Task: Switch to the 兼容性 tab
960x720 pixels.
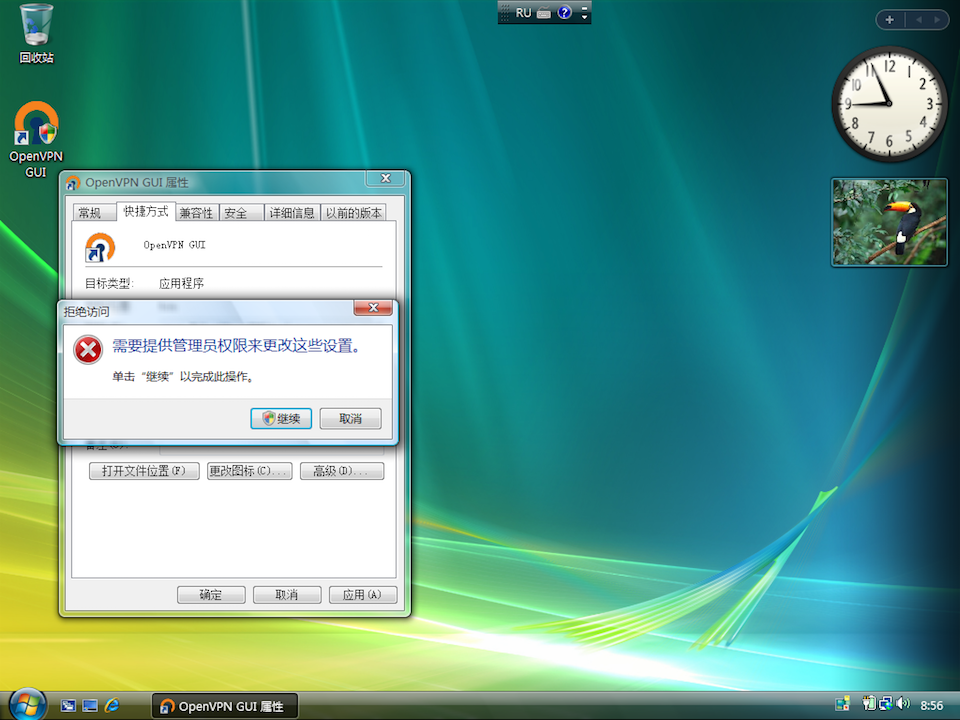Action: point(196,213)
